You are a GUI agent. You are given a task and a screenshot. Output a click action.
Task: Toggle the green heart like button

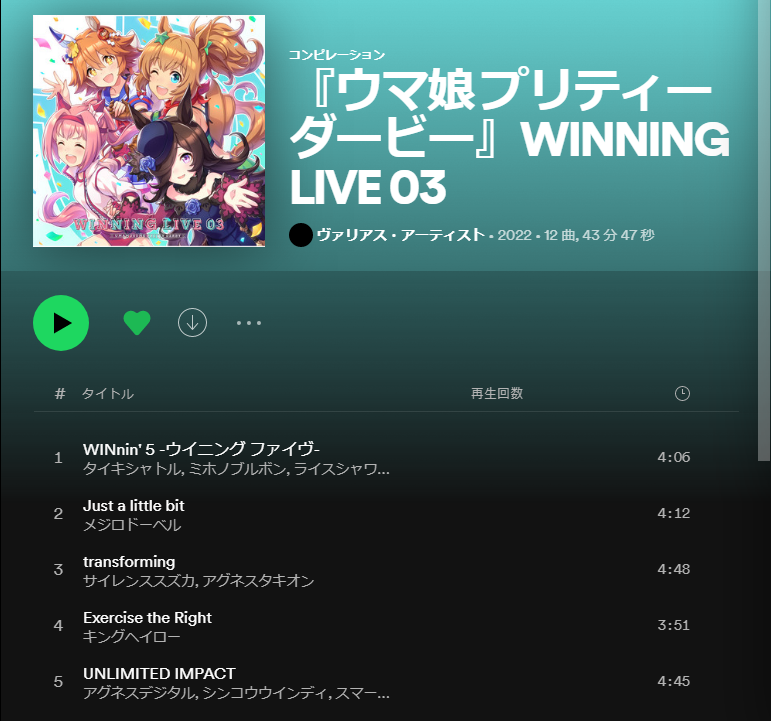pos(137,323)
